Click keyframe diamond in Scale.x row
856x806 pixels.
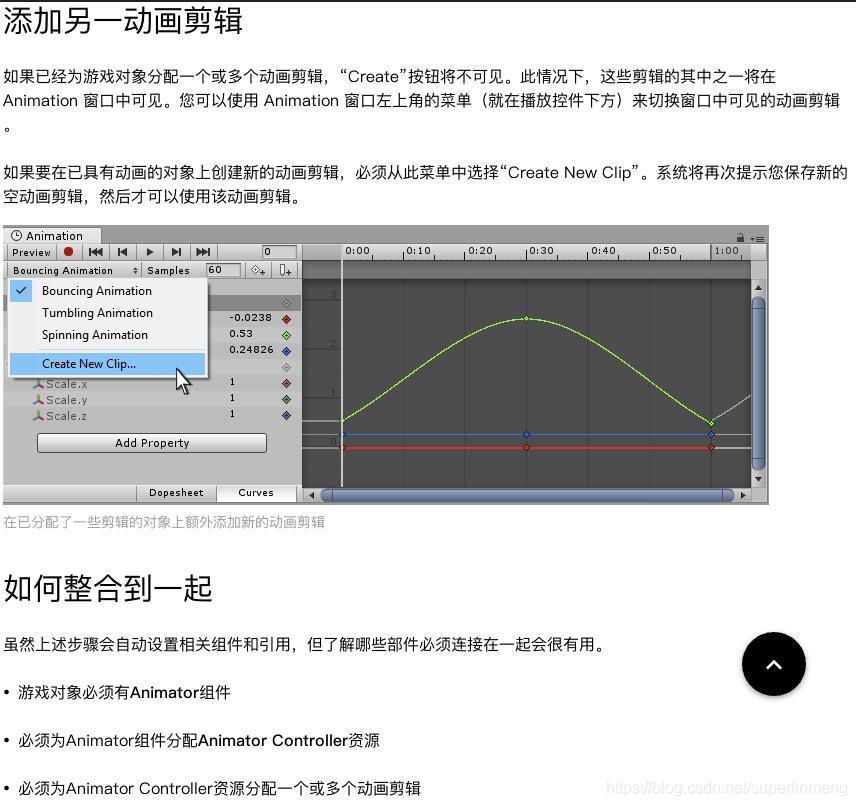(x=286, y=383)
